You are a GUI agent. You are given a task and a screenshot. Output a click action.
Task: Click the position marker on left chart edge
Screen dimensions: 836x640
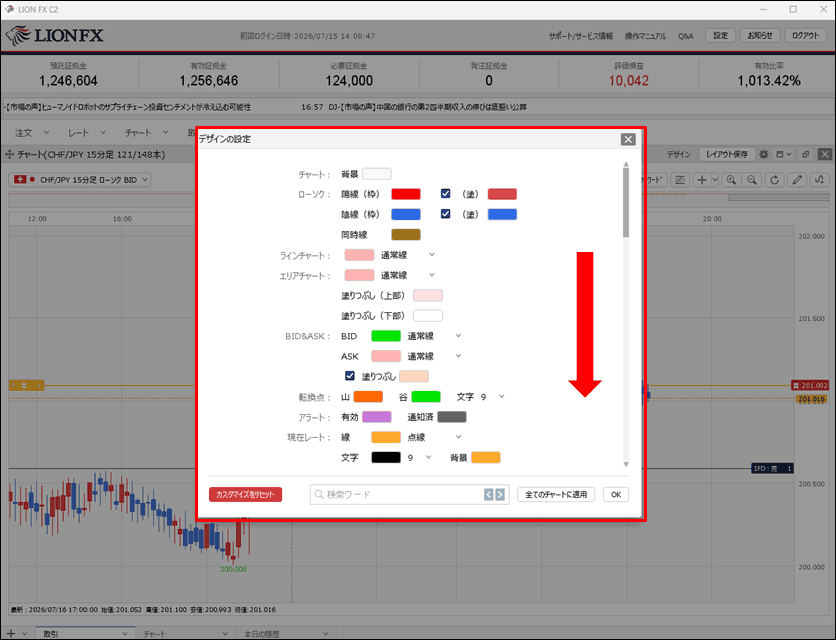click(26, 385)
